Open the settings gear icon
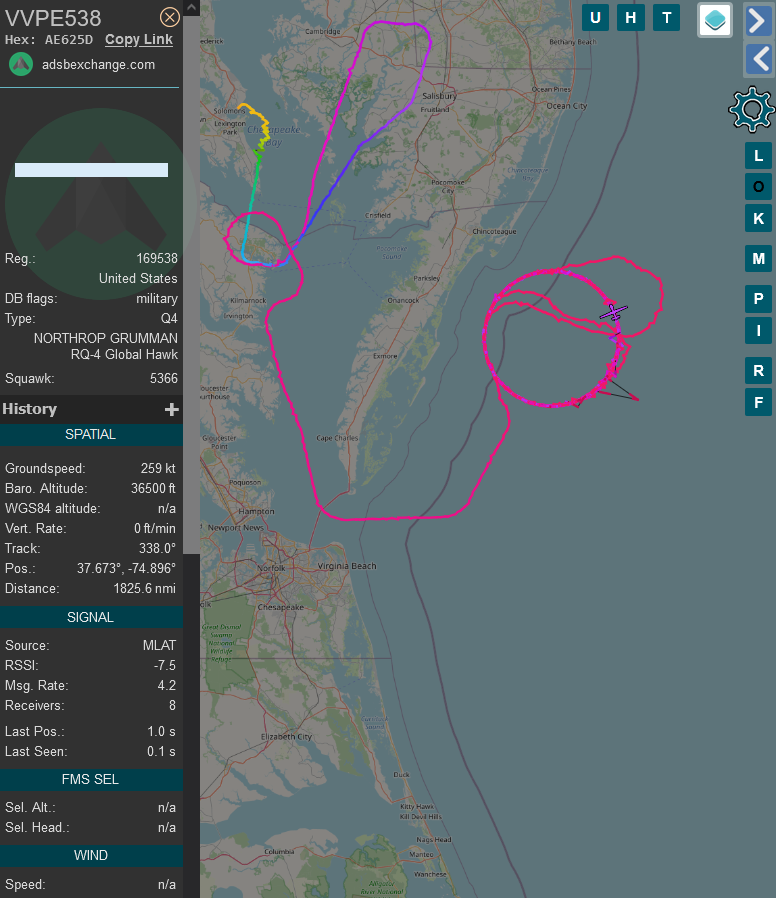 coord(752,109)
